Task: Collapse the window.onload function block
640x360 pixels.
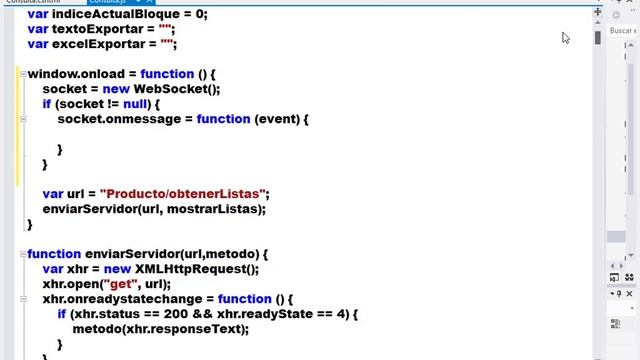Action: click(x=23, y=74)
